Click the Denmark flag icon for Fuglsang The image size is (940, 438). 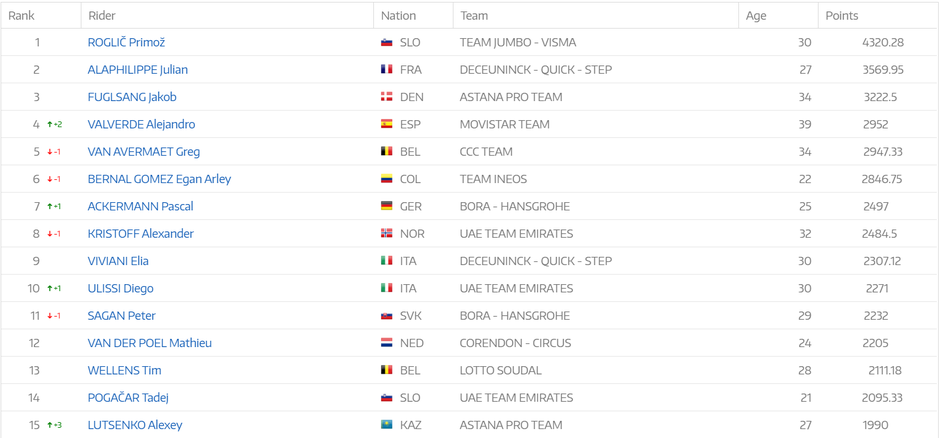pos(386,97)
